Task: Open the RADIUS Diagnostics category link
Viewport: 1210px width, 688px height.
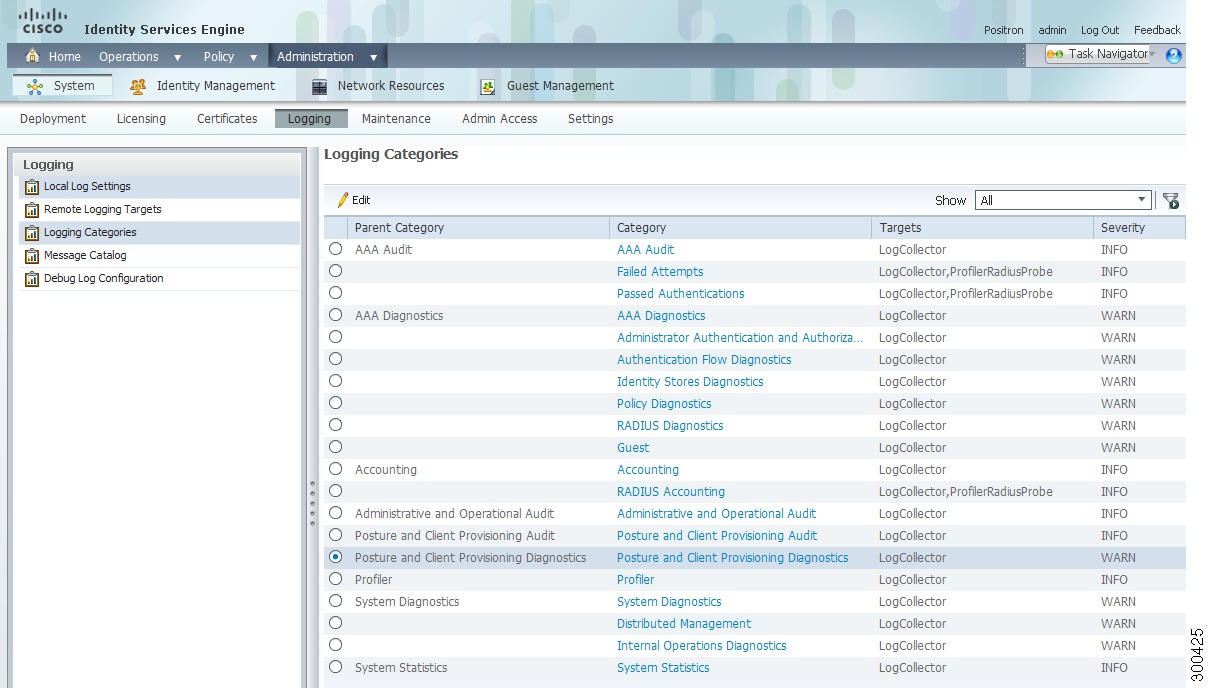Action: [x=670, y=426]
